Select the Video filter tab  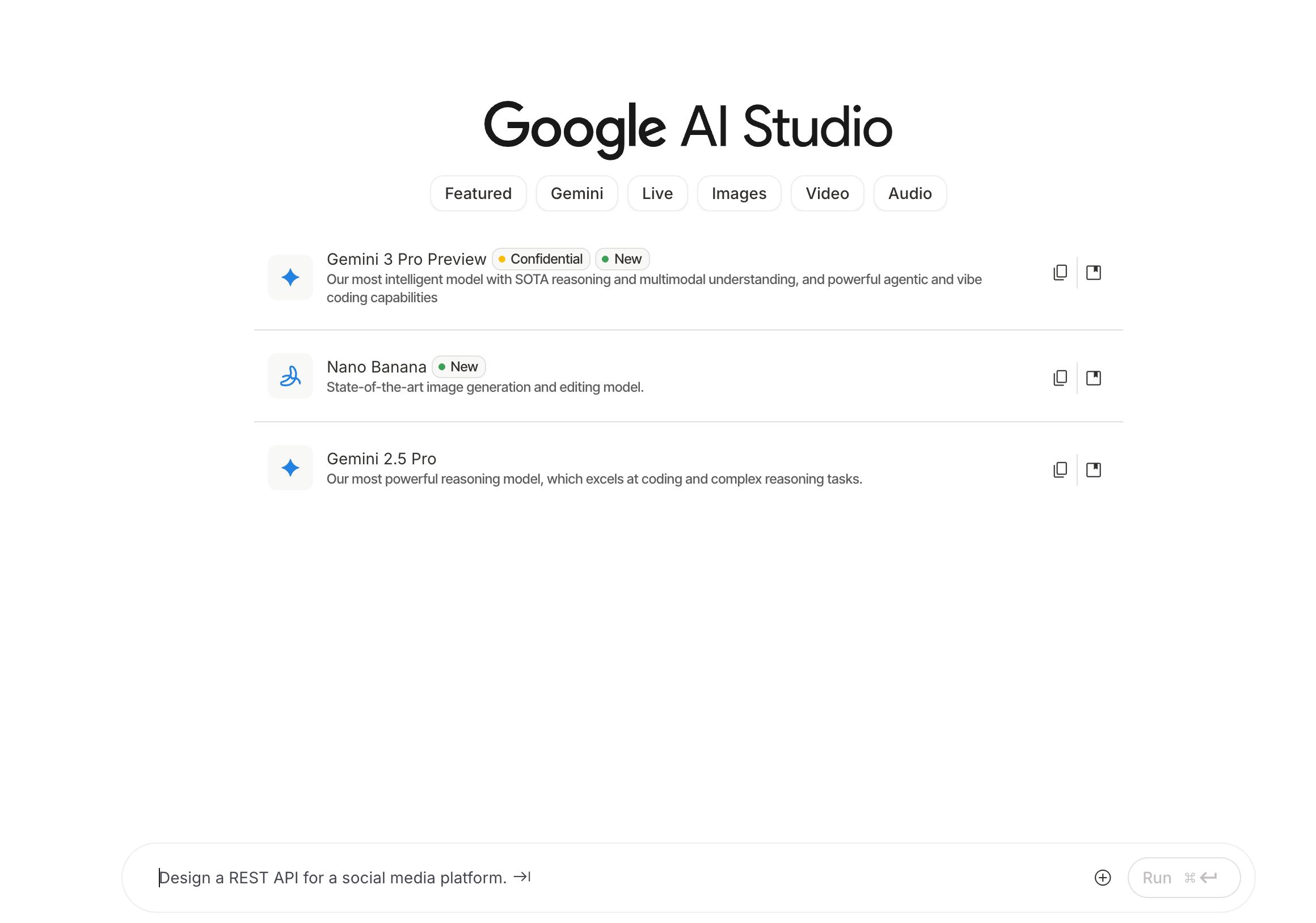point(826,194)
